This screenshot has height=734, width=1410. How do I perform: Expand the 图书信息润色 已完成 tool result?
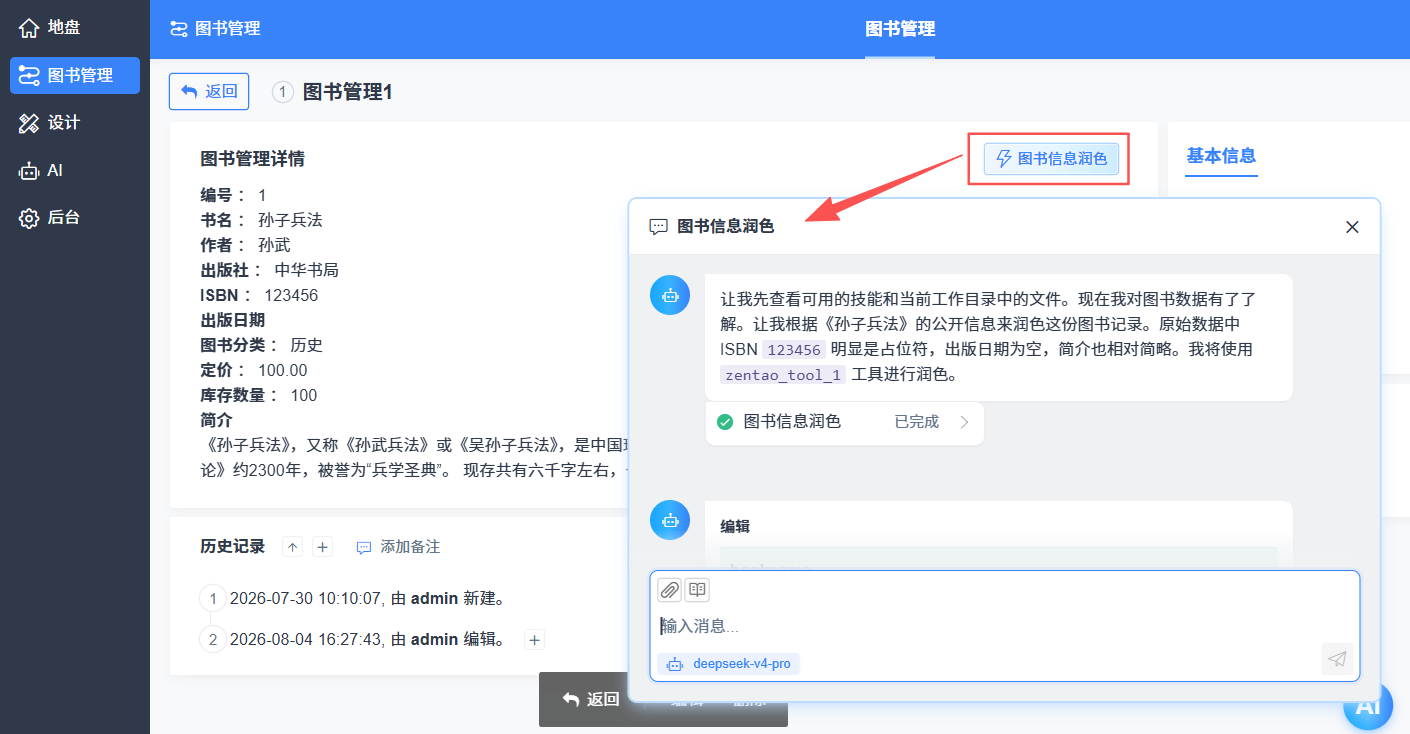[x=844, y=423]
